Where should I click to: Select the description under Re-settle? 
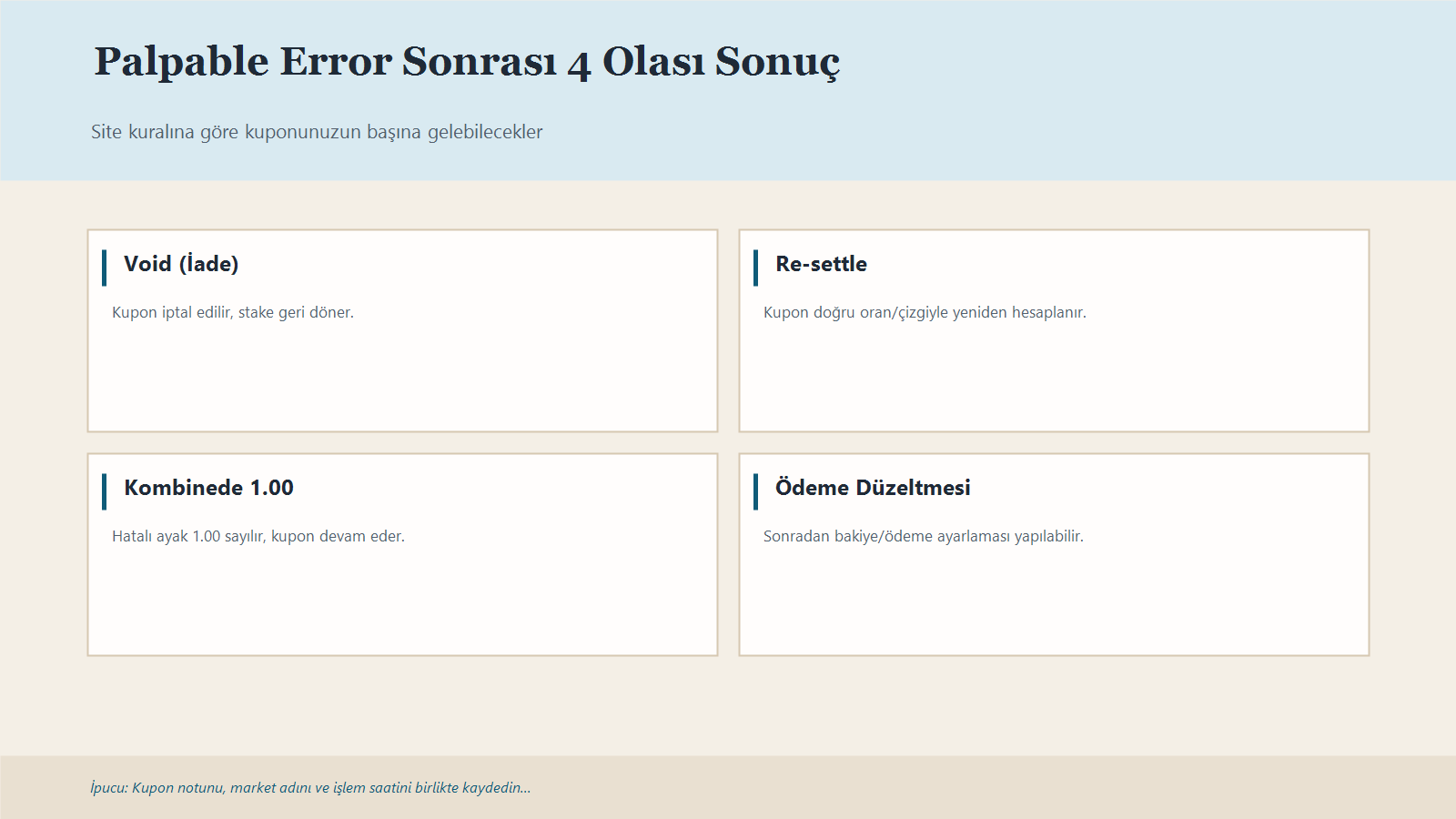click(x=925, y=312)
